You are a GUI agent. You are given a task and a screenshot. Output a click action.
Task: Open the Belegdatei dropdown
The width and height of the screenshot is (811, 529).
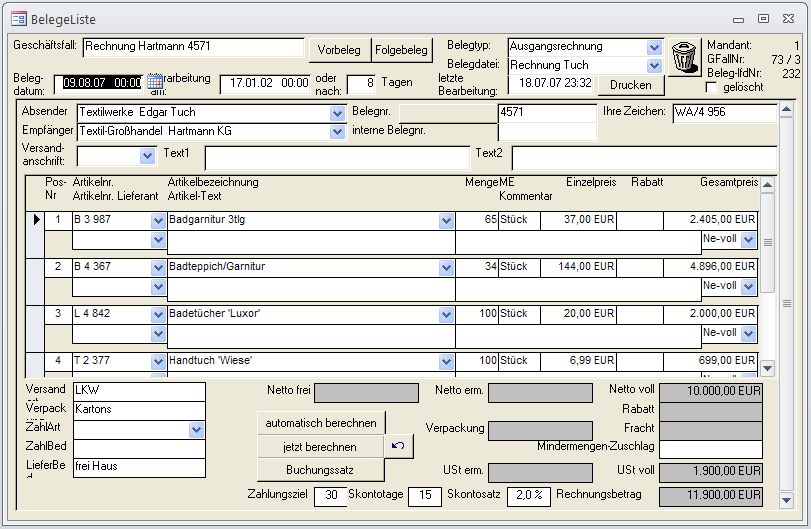point(654,66)
